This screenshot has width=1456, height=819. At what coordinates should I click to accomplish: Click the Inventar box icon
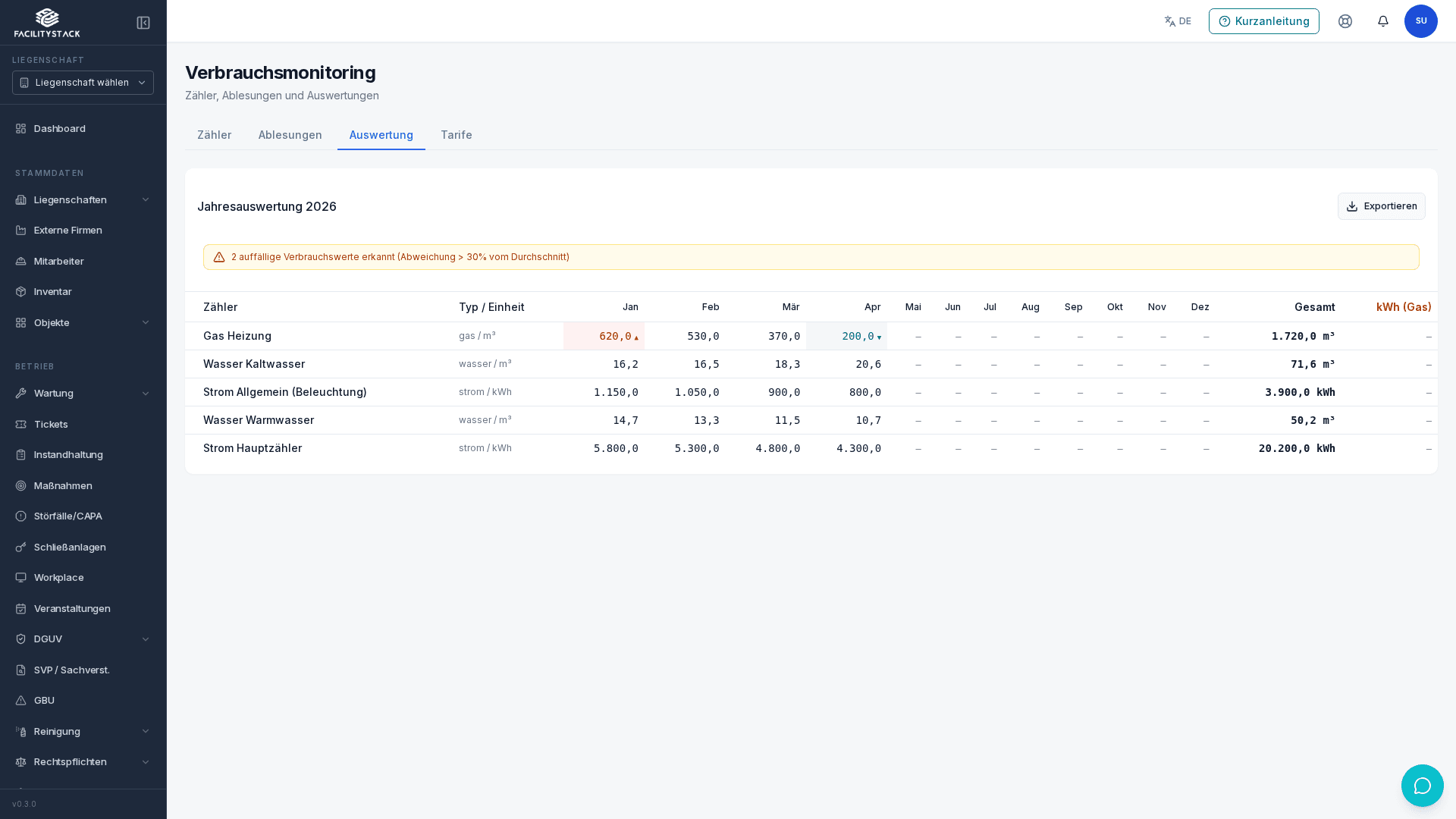21,292
